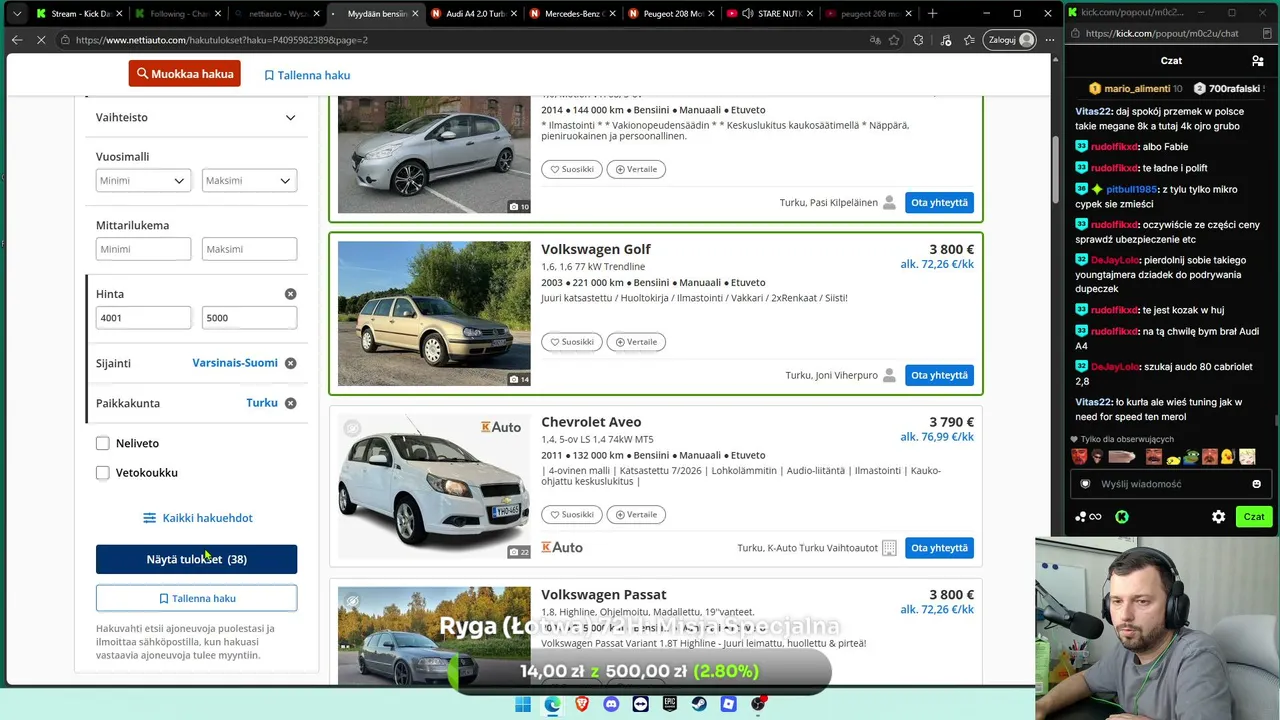The width and height of the screenshot is (1280, 720).
Task: Open Kick chat settings gear
Action: (x=1218, y=517)
